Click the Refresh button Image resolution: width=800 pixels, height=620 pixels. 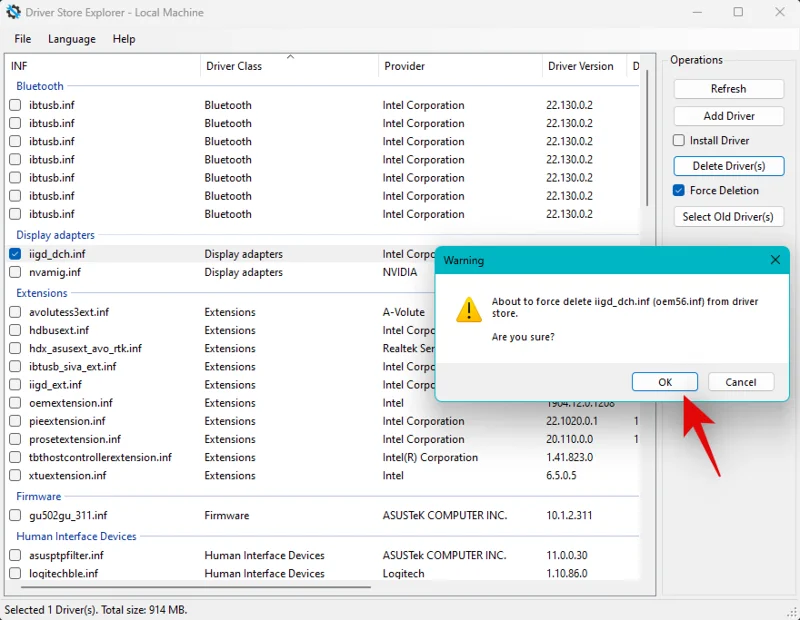pos(728,88)
